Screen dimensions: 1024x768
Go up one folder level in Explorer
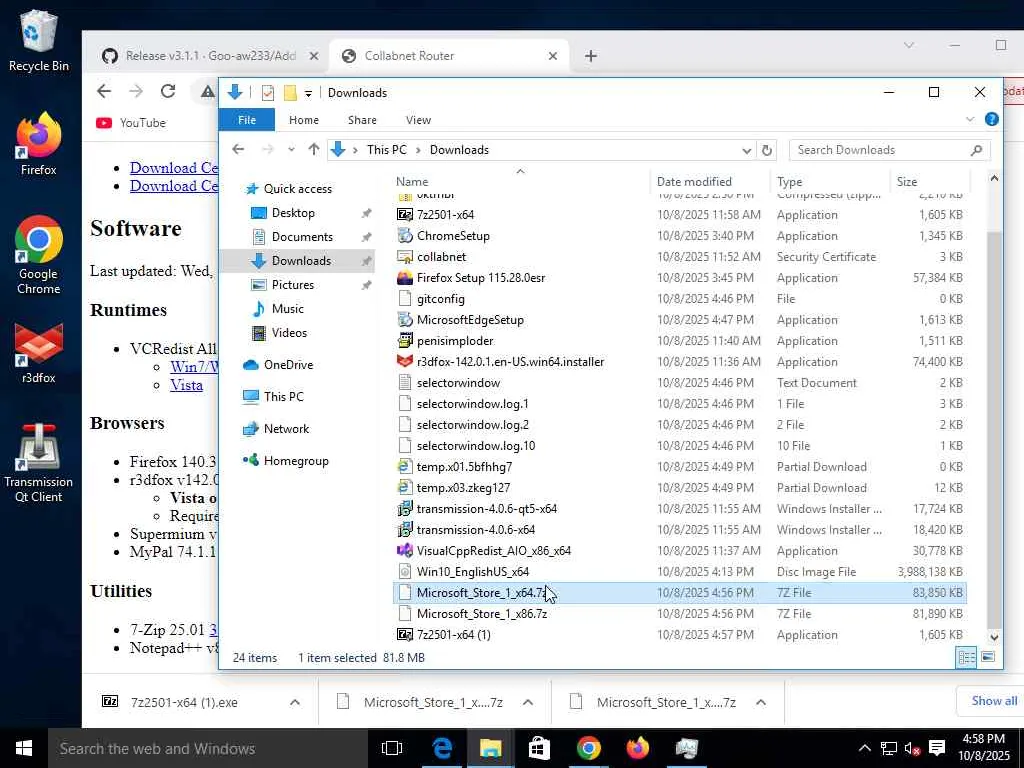(313, 150)
